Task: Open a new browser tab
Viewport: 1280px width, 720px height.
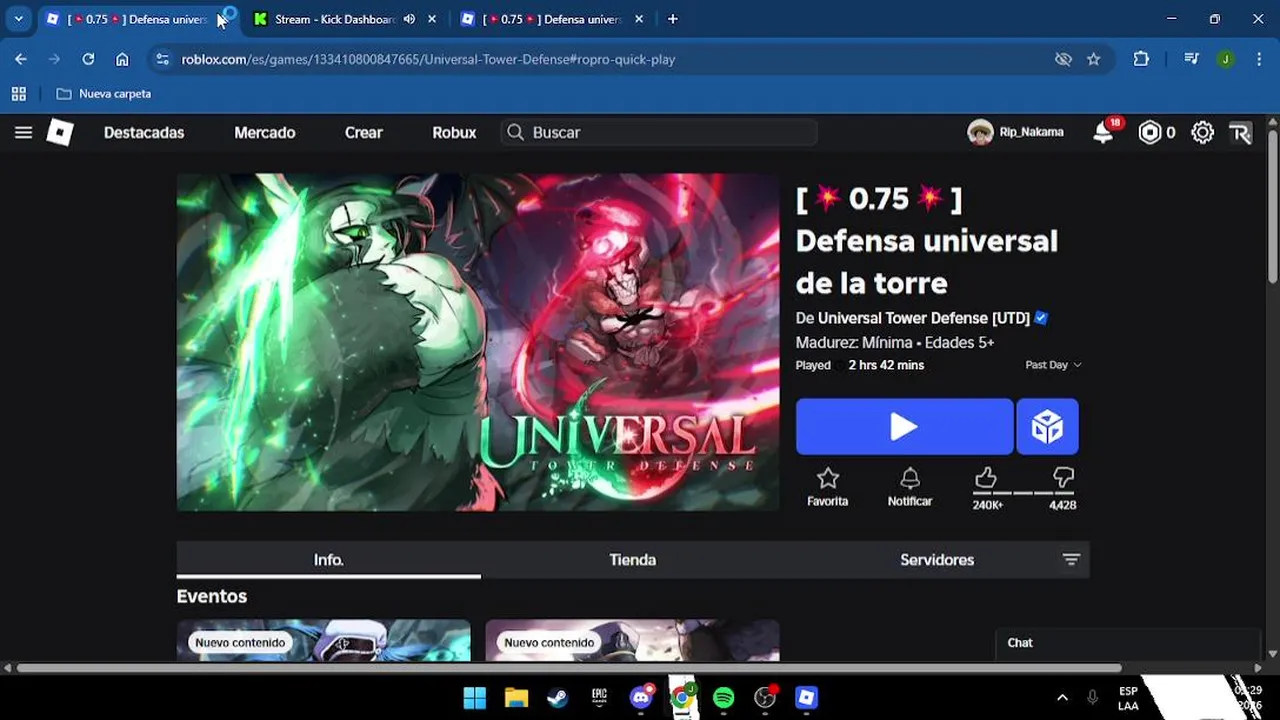Action: click(673, 19)
